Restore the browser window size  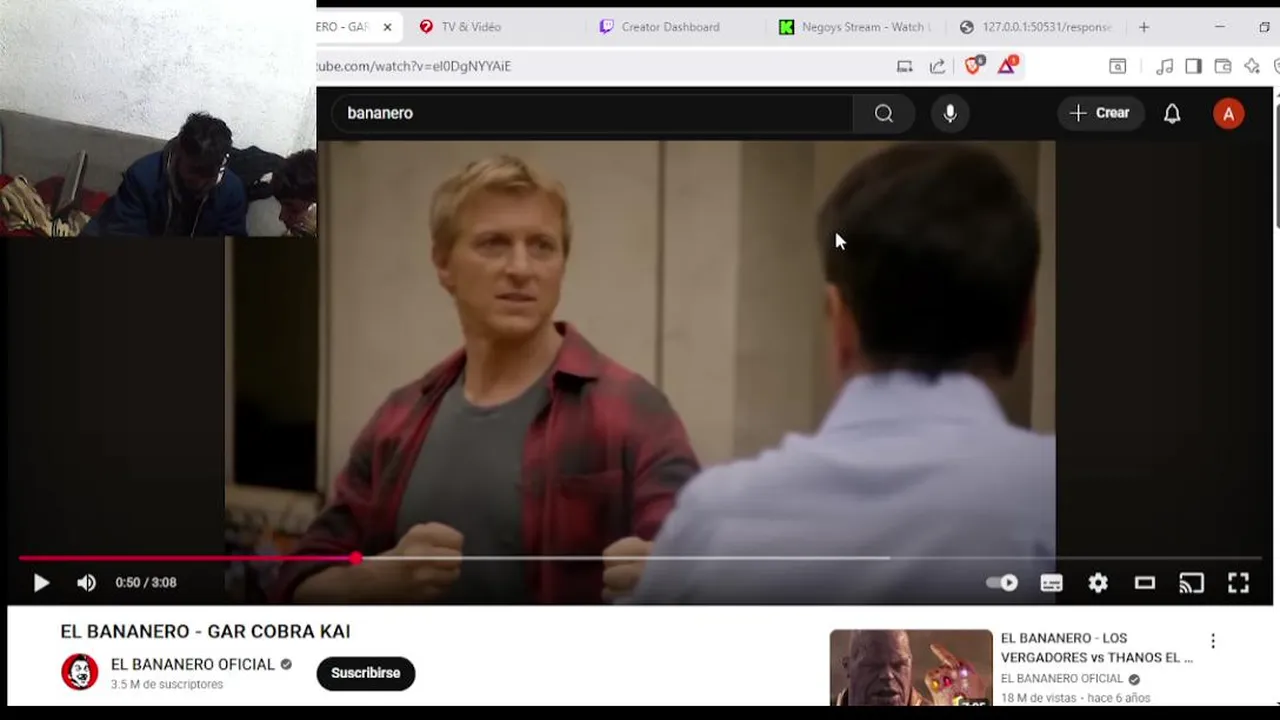1264,27
